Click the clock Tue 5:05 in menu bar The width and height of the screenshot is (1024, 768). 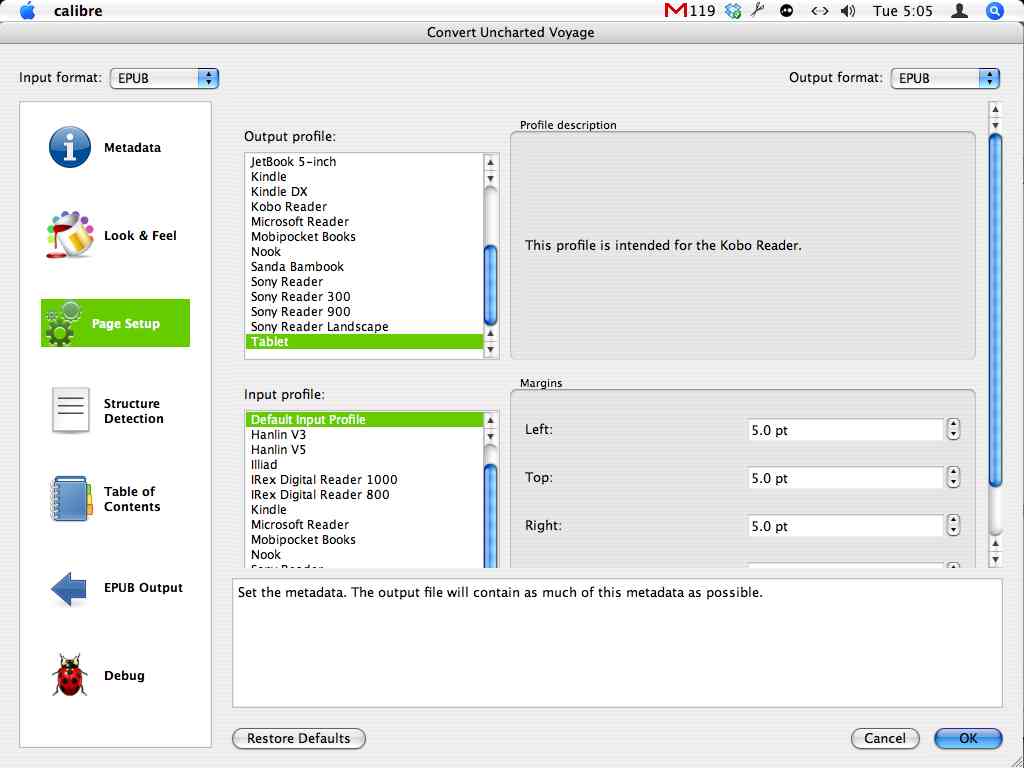point(903,10)
